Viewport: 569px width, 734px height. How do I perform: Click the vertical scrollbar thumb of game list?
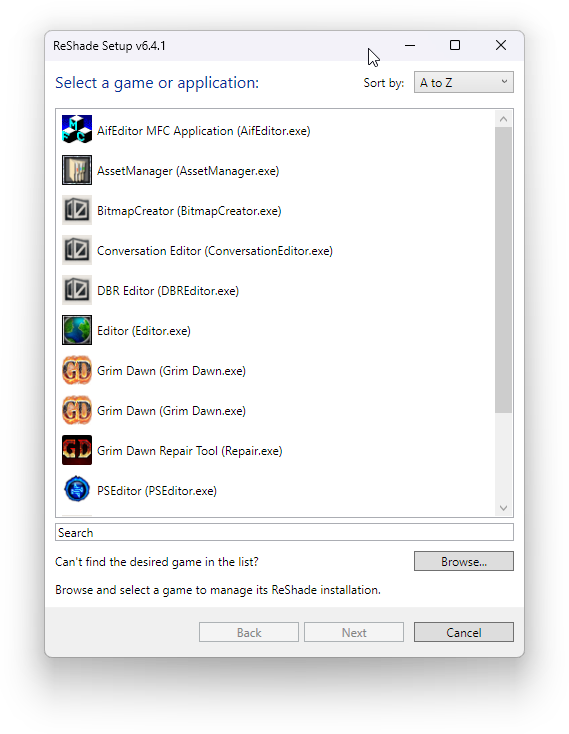[503, 270]
